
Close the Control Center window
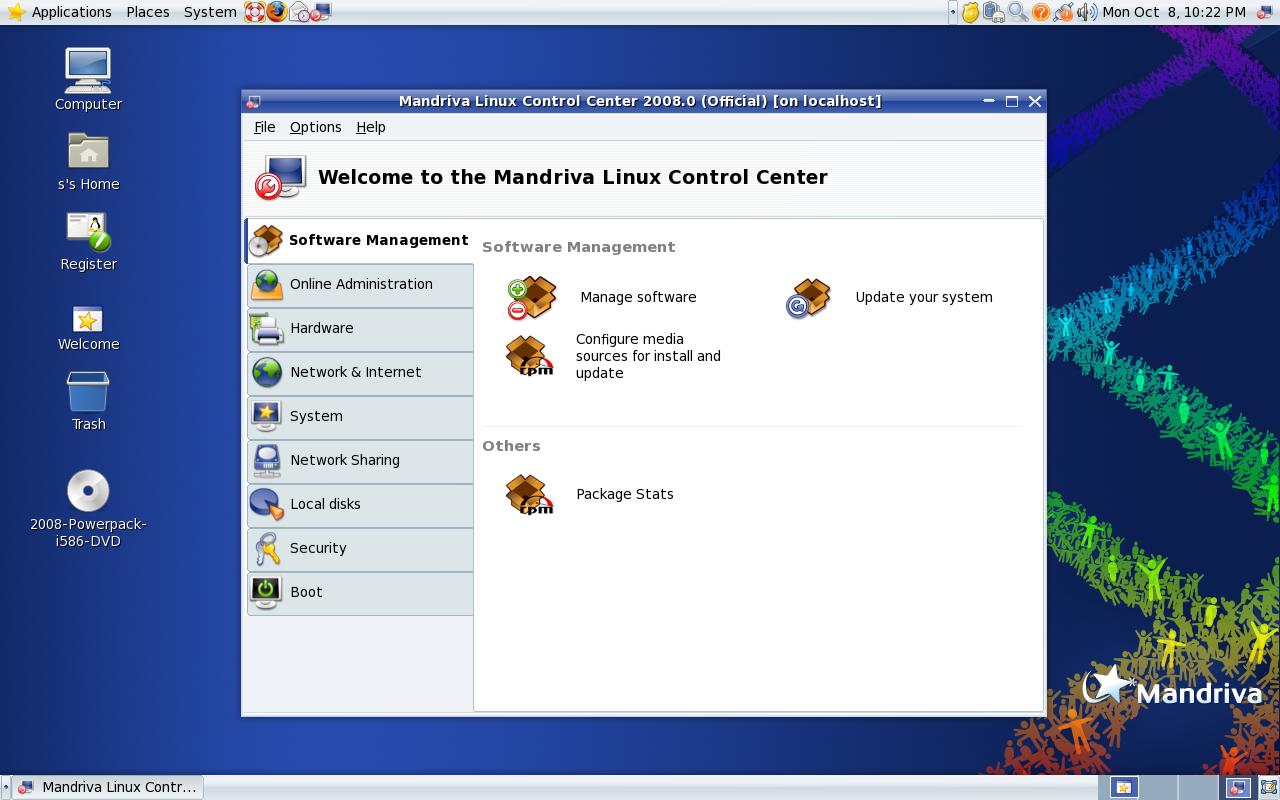pos(1035,101)
